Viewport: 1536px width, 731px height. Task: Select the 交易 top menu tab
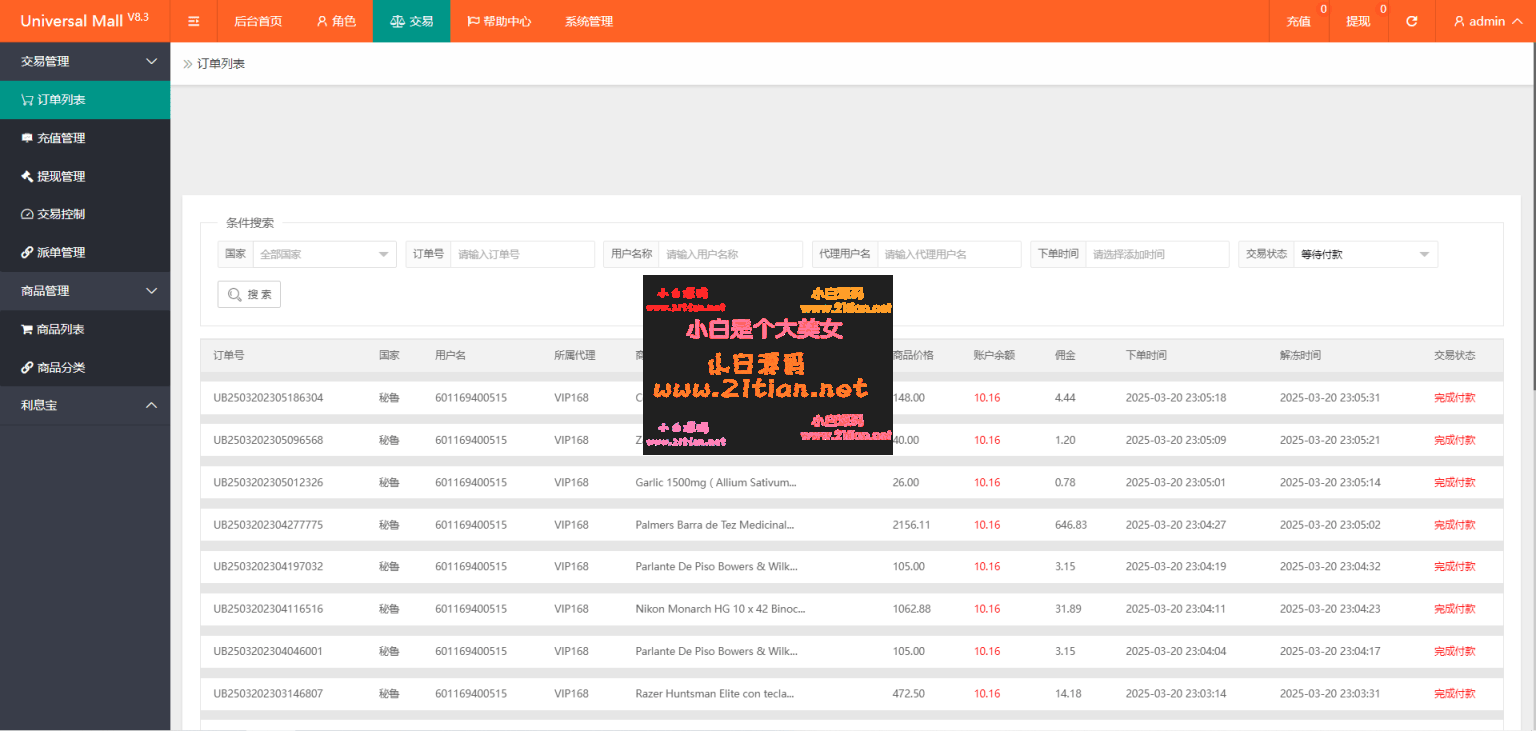tap(411, 21)
